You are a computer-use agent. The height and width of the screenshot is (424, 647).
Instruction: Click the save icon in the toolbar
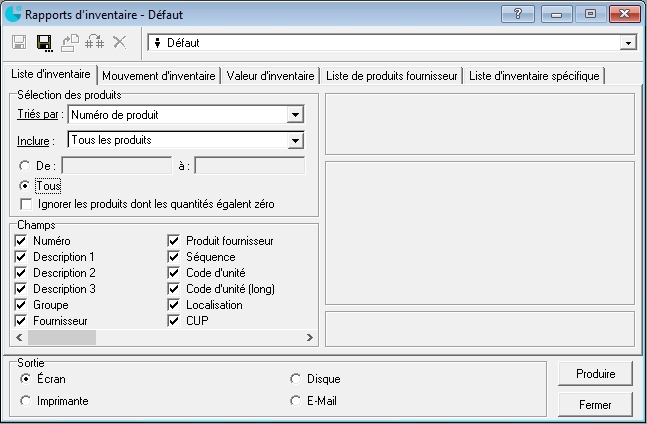pyautogui.click(x=19, y=42)
